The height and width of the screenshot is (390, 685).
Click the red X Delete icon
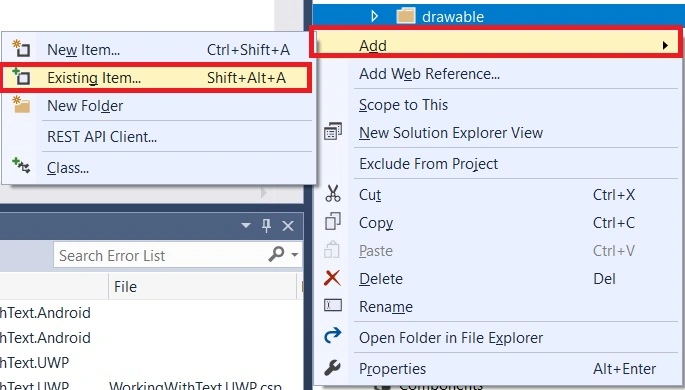coord(332,278)
